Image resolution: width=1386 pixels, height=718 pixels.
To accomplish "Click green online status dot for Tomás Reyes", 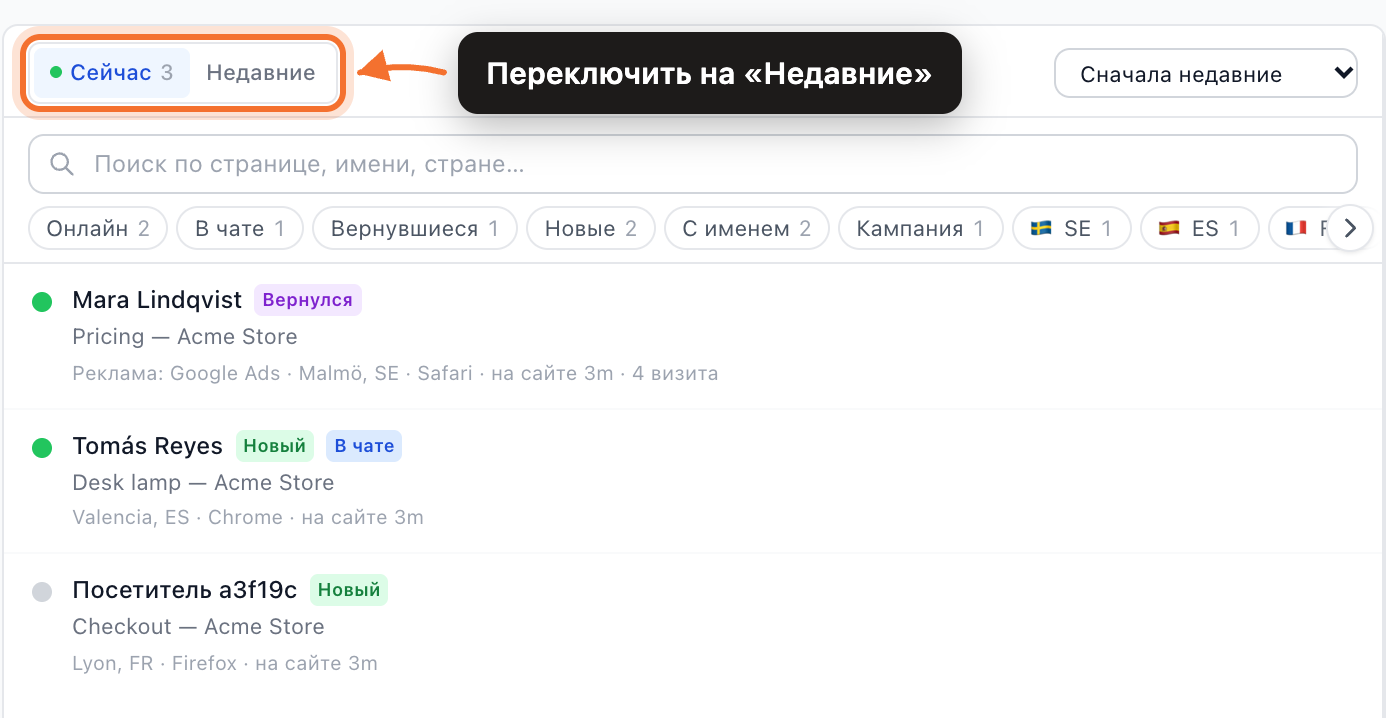I will coord(42,447).
